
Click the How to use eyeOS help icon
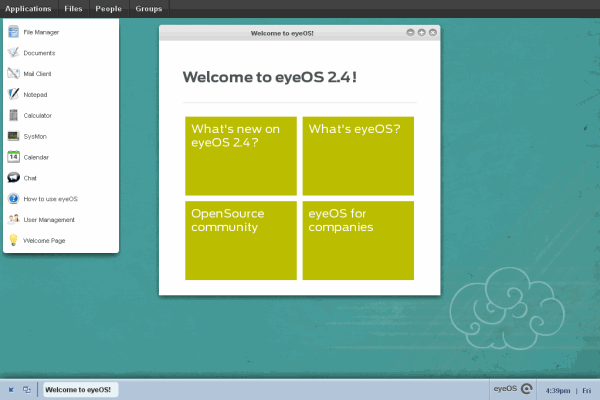(x=13, y=198)
